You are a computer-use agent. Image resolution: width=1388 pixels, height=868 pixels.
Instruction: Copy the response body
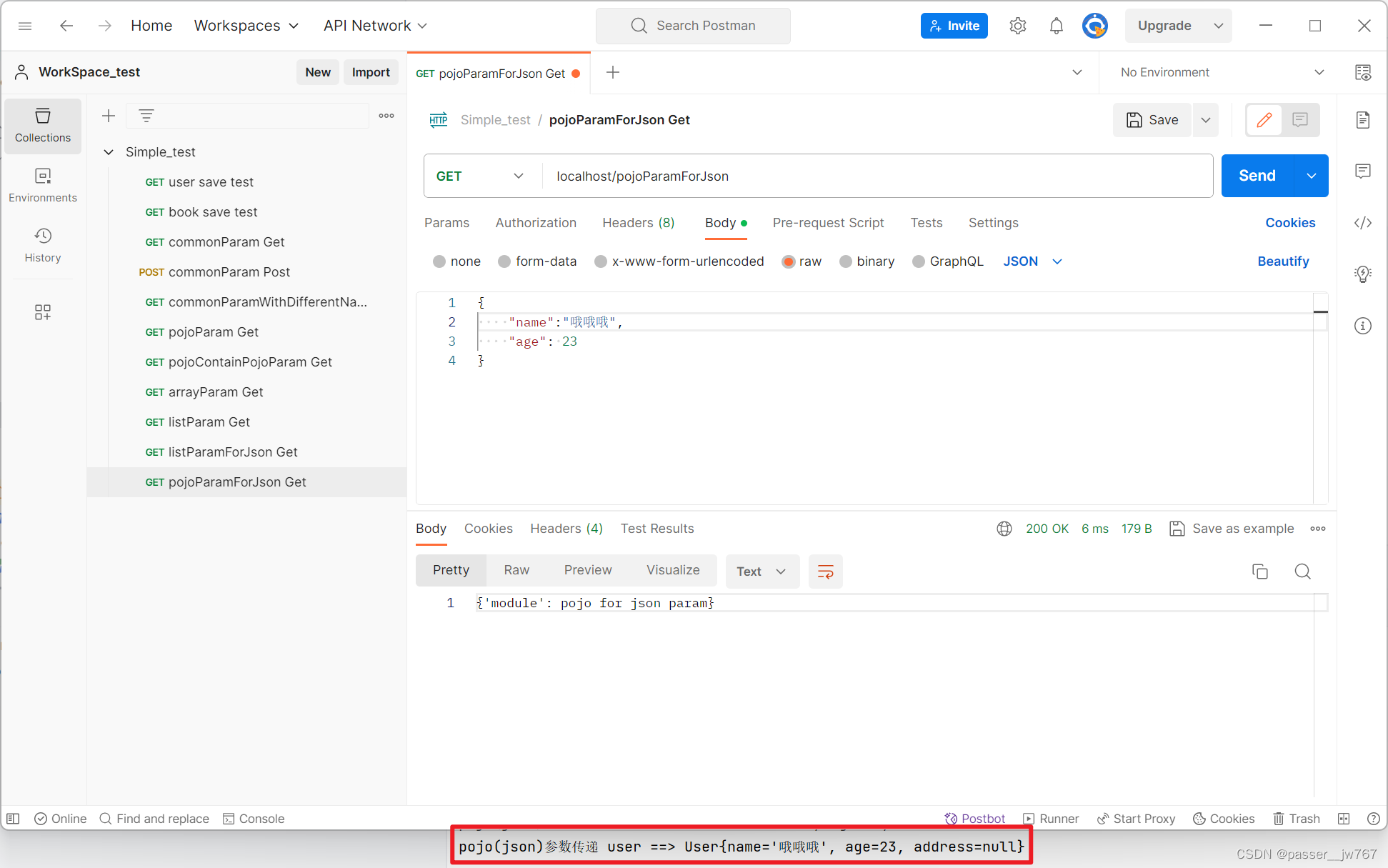[1260, 572]
